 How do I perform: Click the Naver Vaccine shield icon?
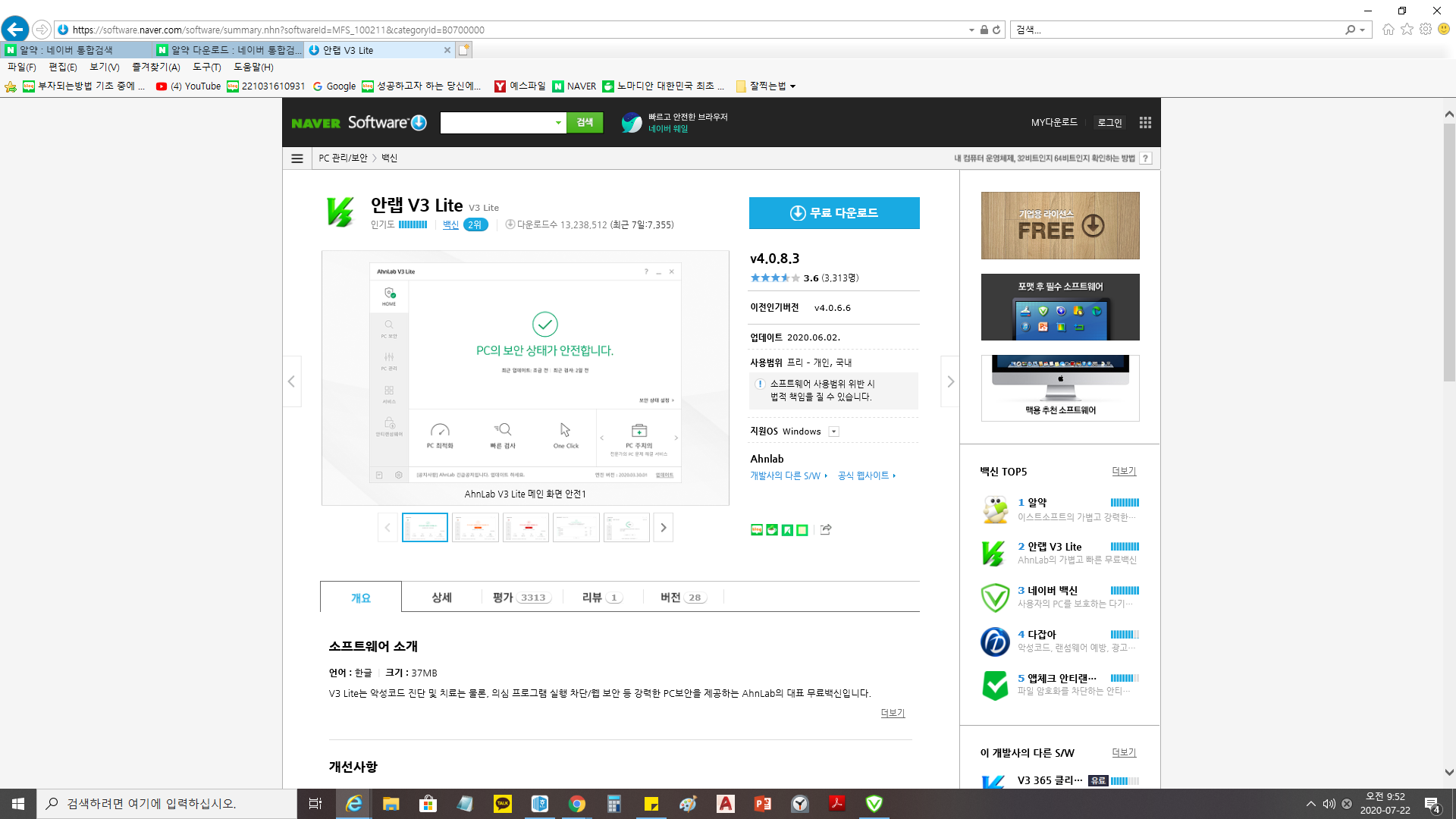coord(995,598)
